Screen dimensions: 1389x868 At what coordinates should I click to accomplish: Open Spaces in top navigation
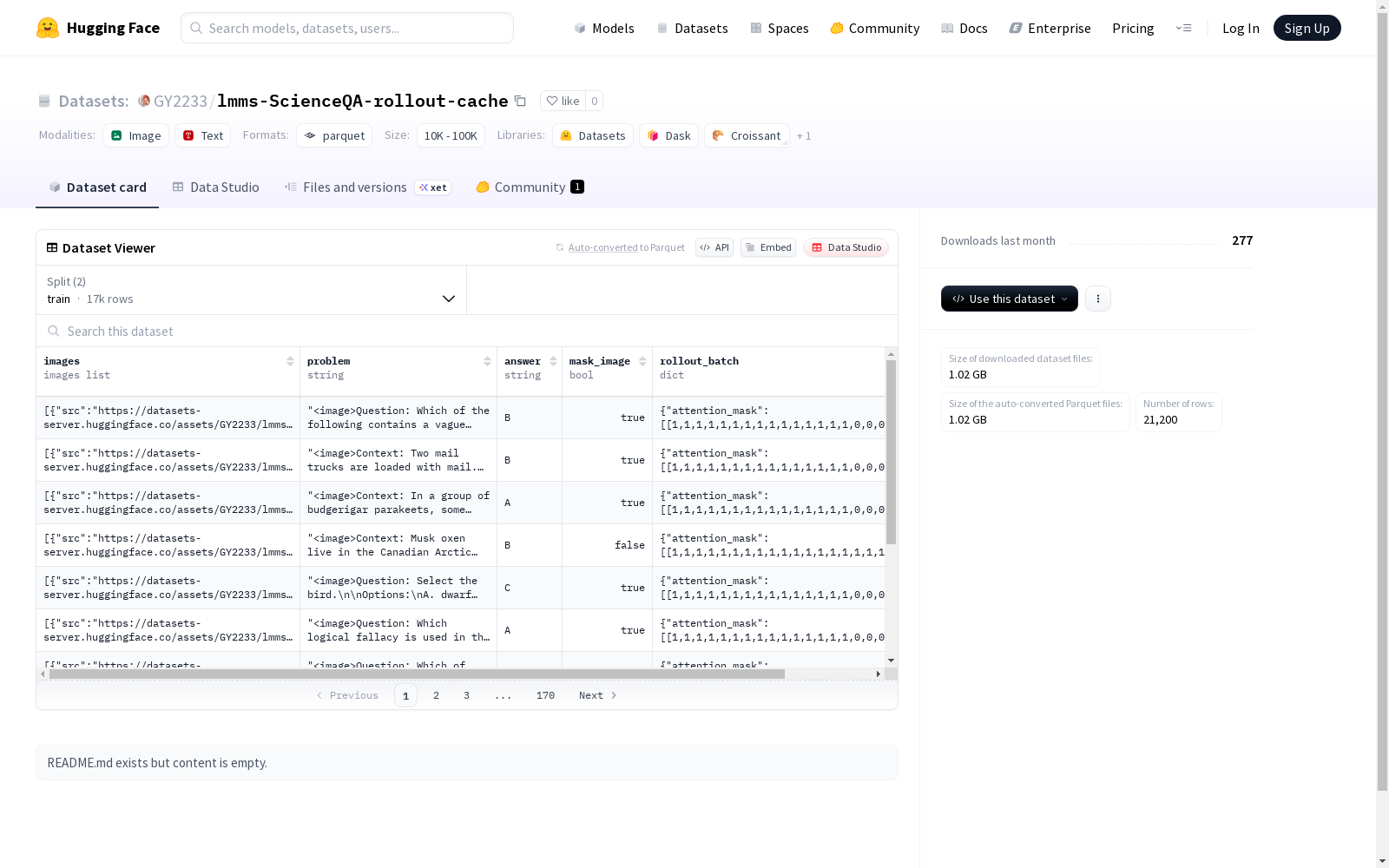tap(780, 28)
